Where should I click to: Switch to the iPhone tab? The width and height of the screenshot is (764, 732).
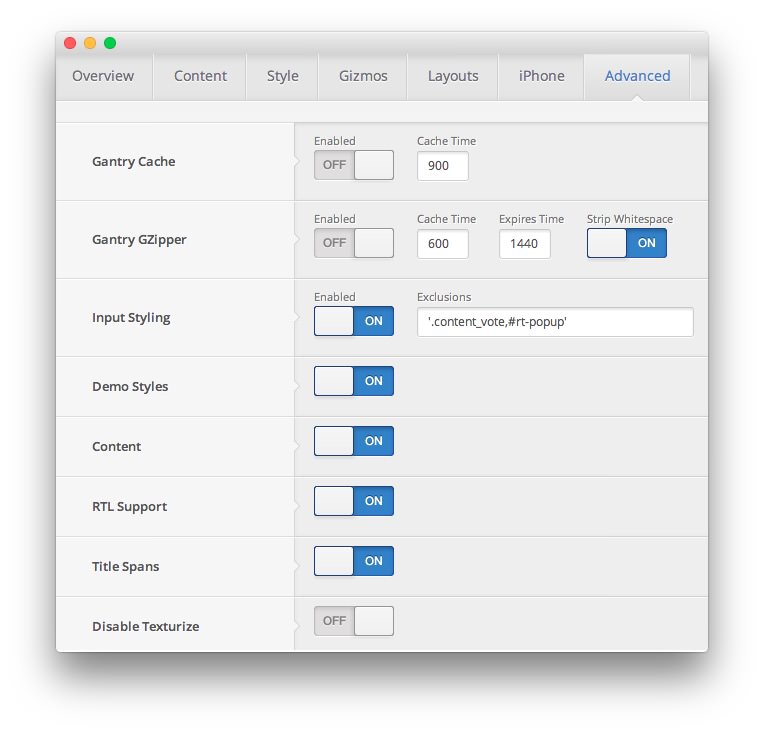click(541, 77)
